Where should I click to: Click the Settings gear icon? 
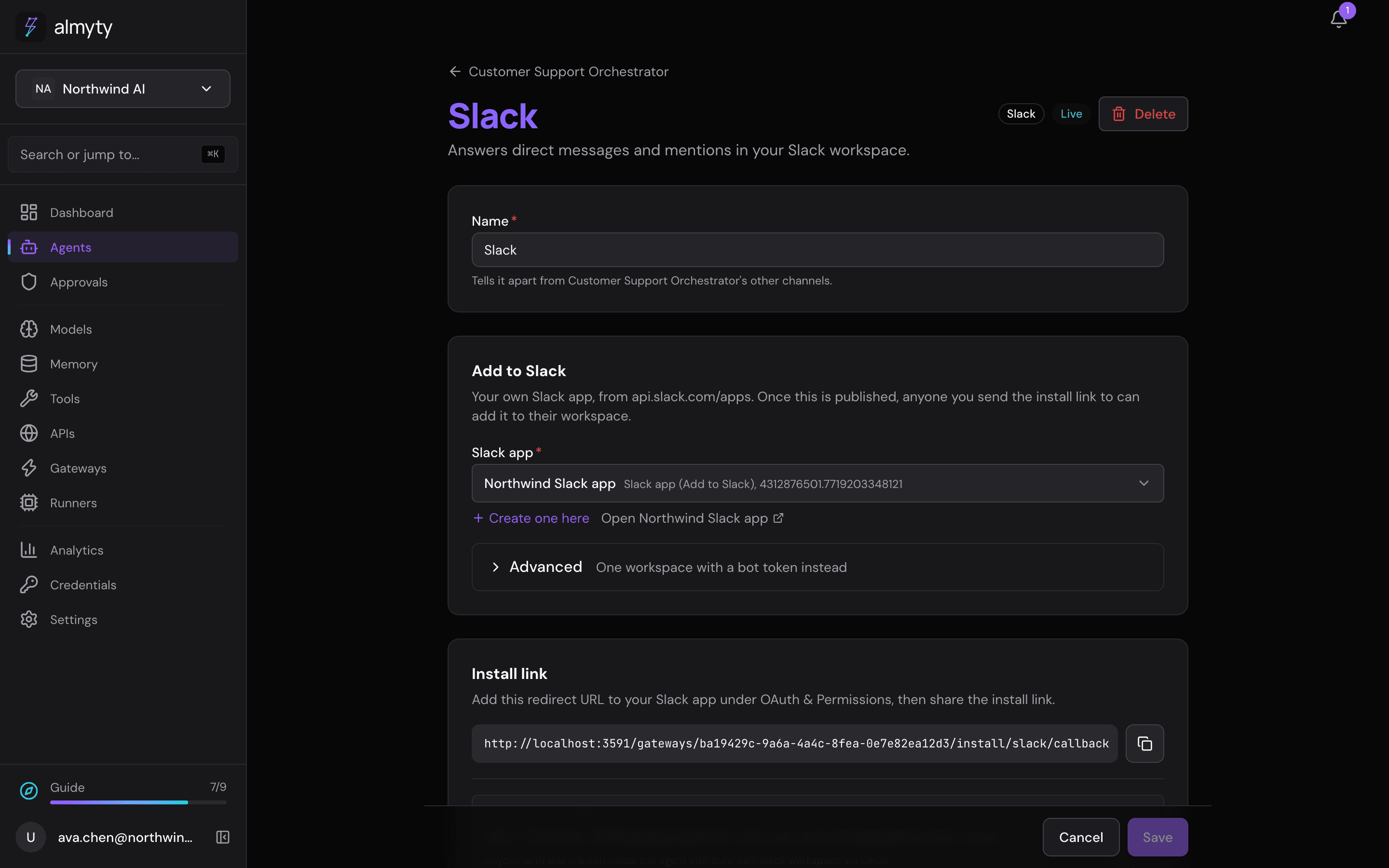click(x=29, y=620)
